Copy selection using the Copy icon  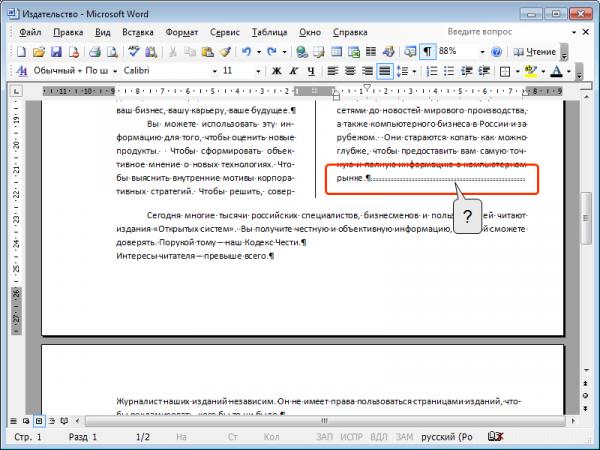[x=190, y=52]
